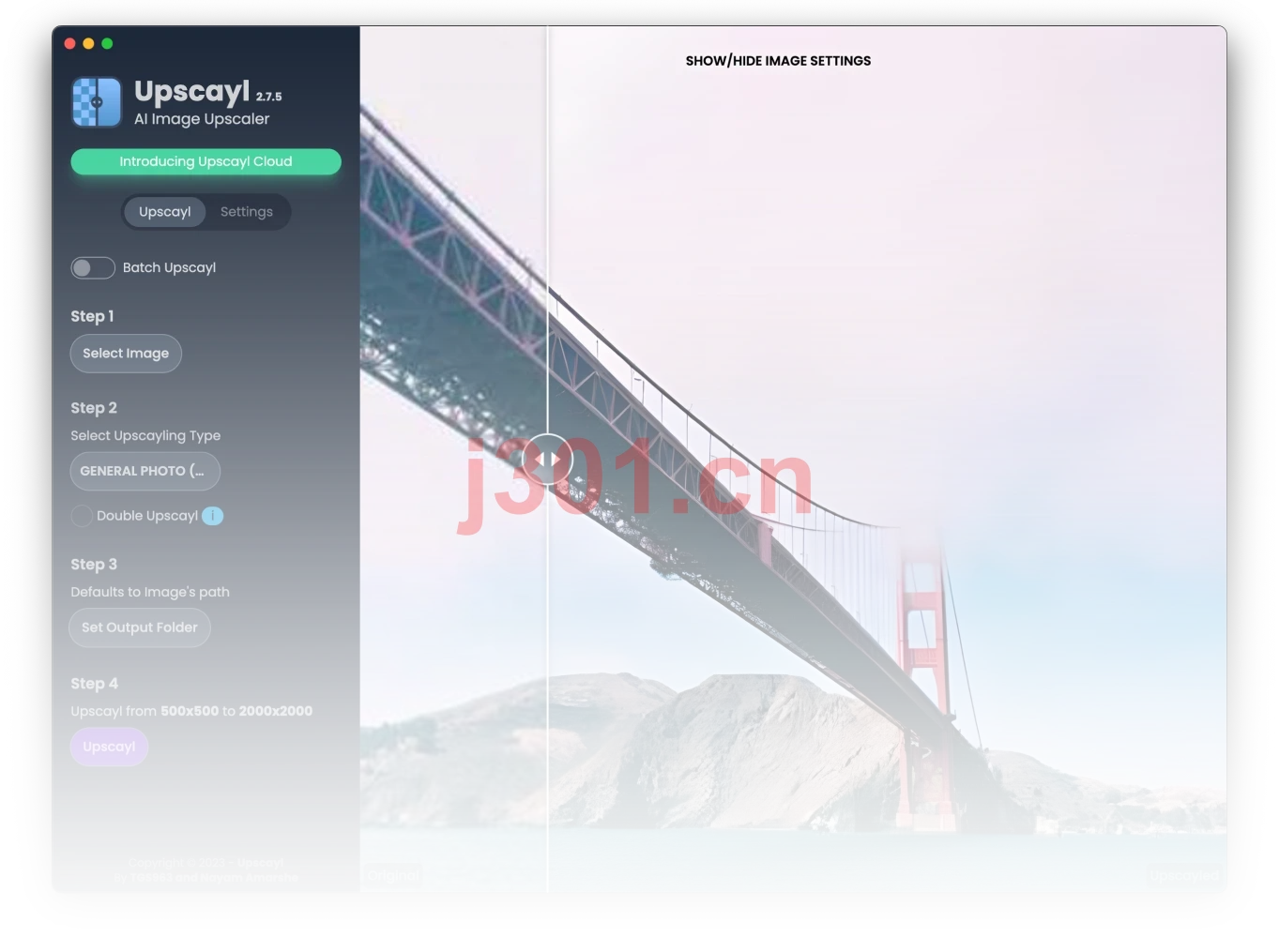Minimize the window with the yellow button

tap(88, 43)
